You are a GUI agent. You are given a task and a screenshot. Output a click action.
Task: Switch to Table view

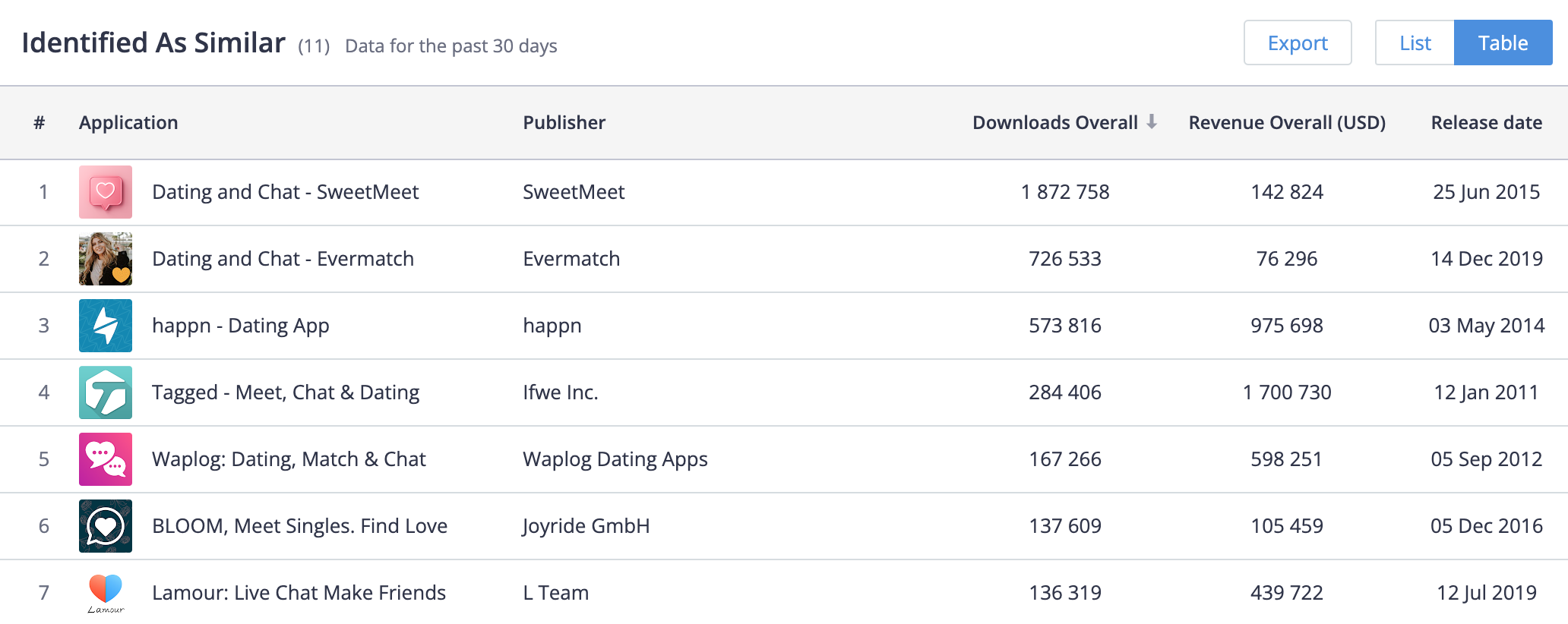[x=1503, y=43]
